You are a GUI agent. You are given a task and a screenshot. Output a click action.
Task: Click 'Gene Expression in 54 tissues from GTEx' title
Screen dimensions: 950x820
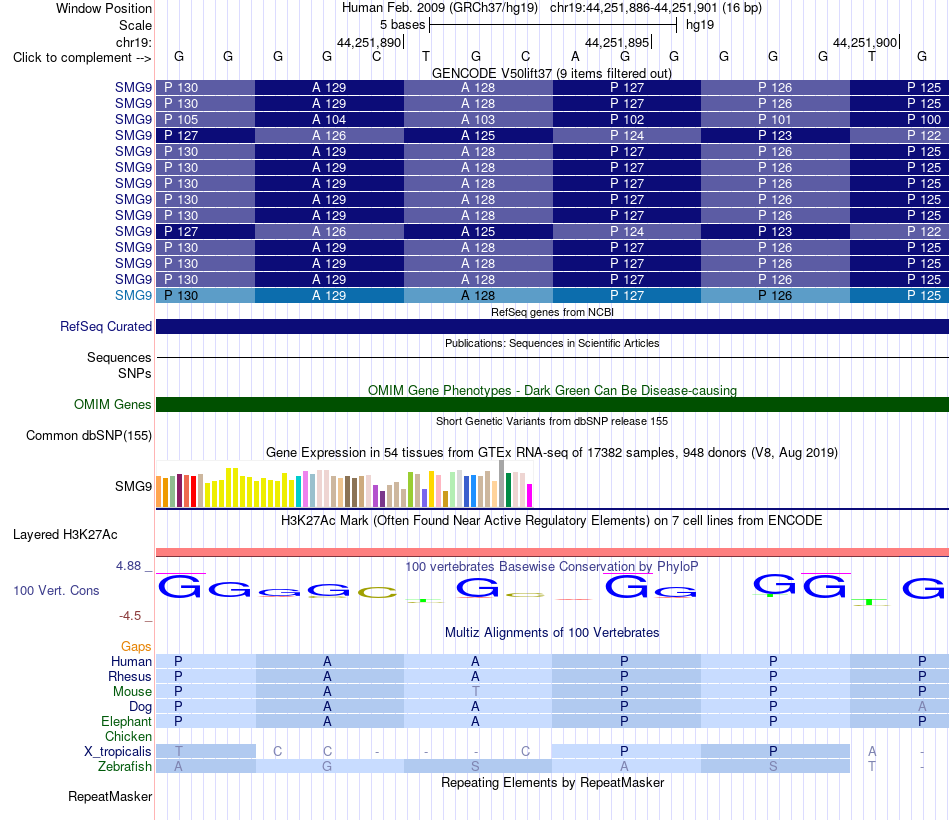click(x=552, y=453)
